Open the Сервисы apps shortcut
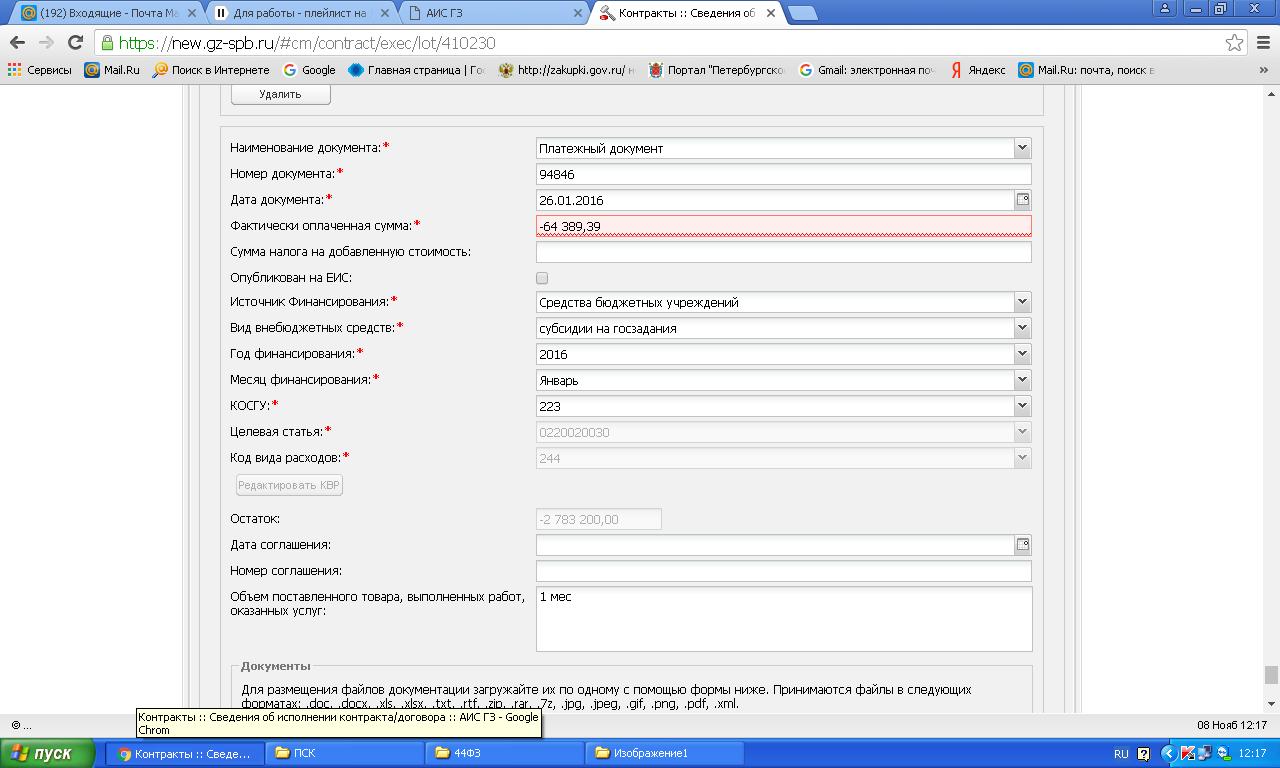The image size is (1280, 768). 40,70
